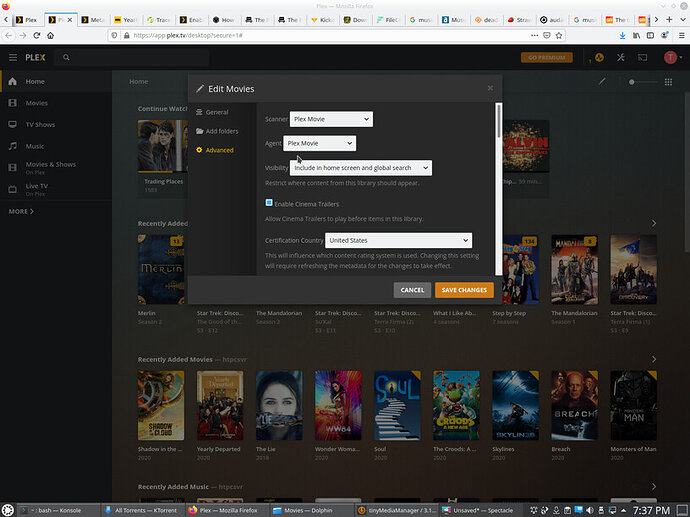Open the Visibility dropdown
The height and width of the screenshot is (517, 690).
pyautogui.click(x=361, y=168)
